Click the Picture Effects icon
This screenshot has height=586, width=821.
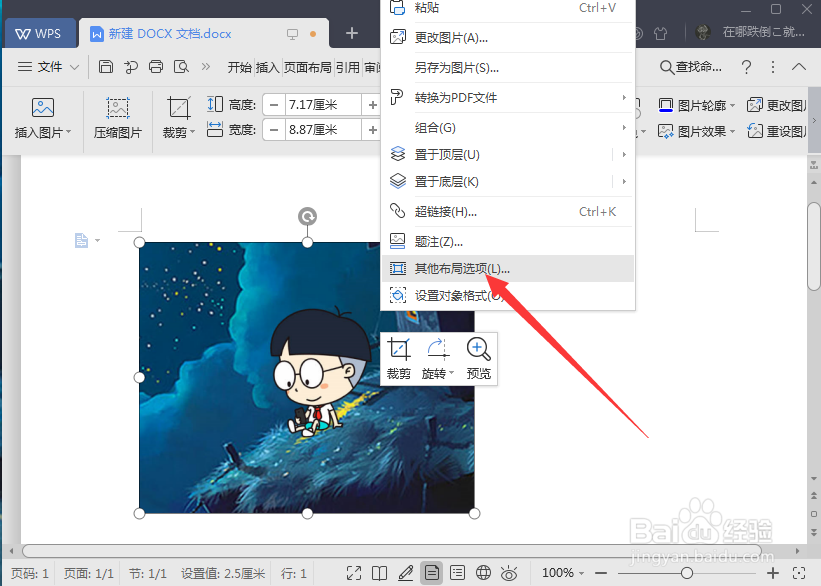[665, 131]
